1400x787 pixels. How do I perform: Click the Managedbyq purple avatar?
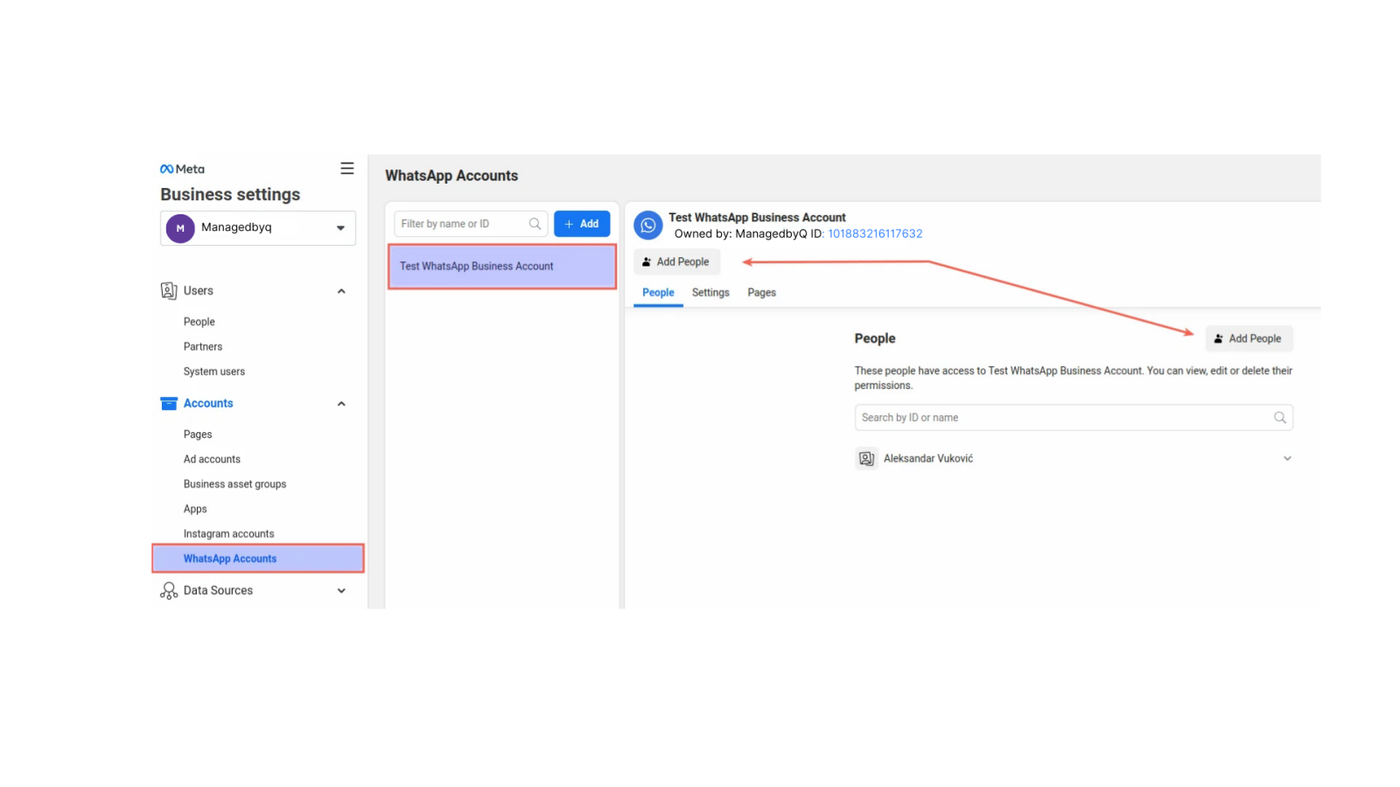[x=180, y=228]
